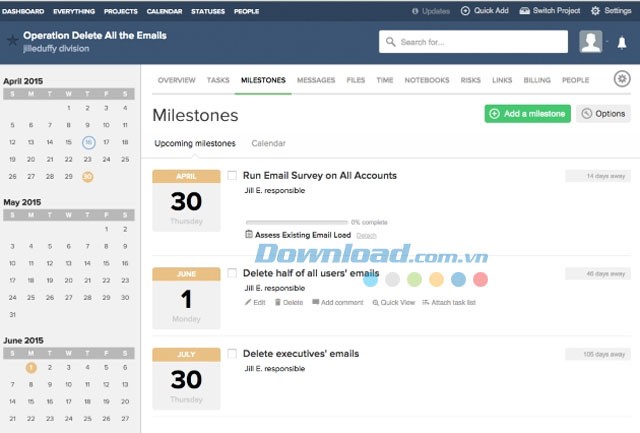Click the Add a milestone button

pyautogui.click(x=527, y=114)
